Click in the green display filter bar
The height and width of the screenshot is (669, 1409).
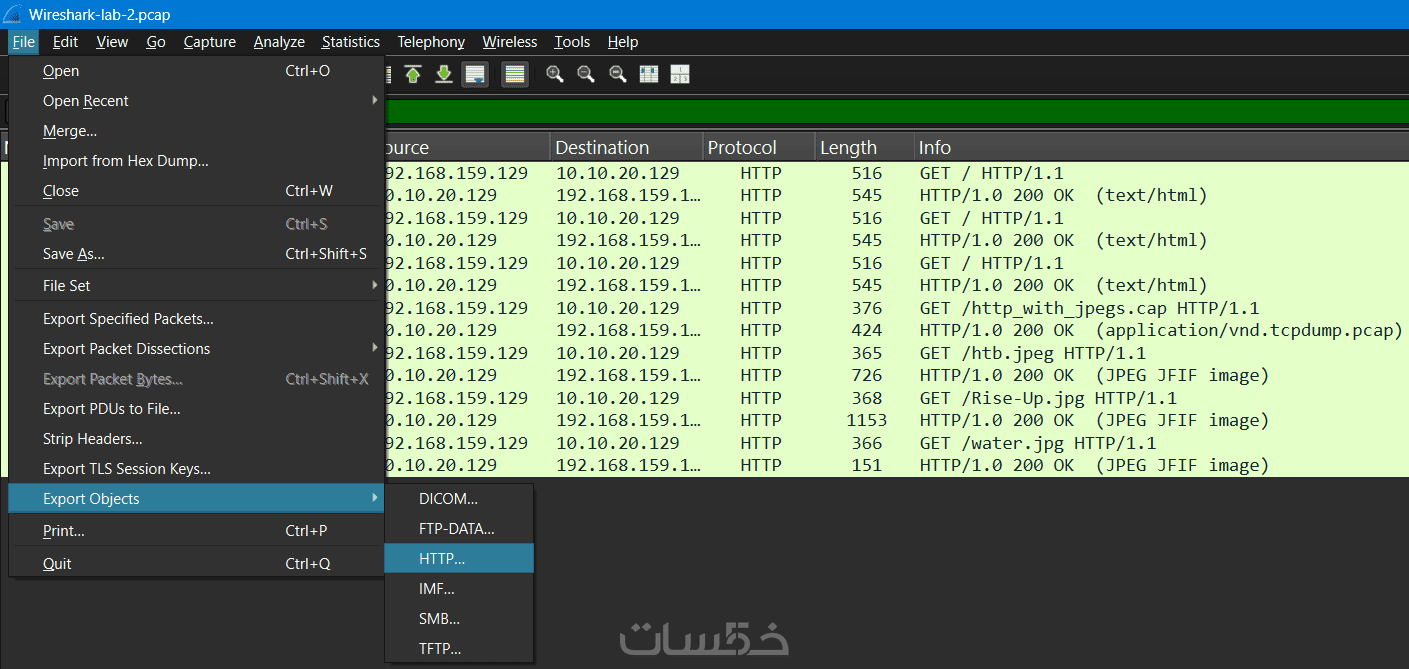click(x=896, y=111)
